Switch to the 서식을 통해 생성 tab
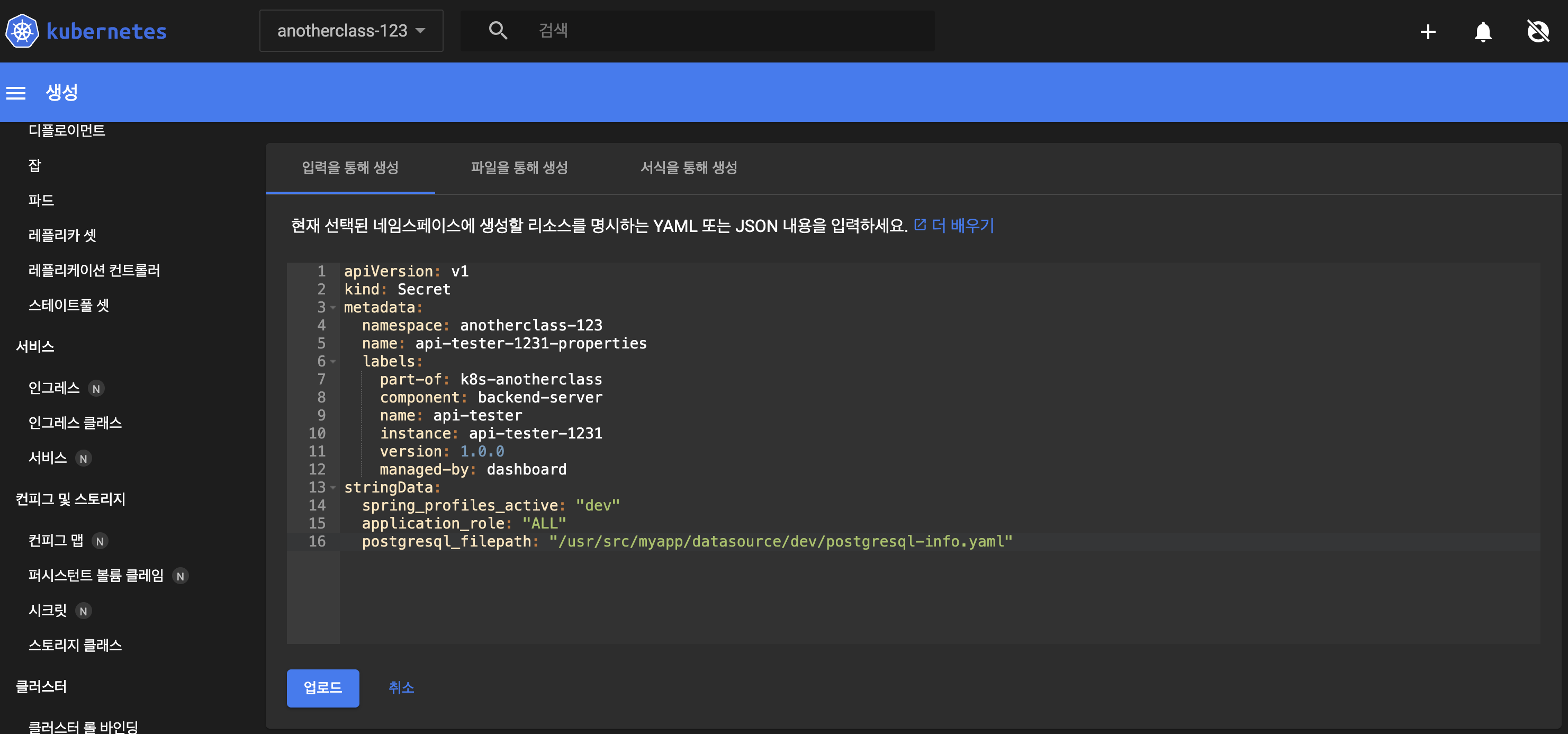Image resolution: width=1568 pixels, height=734 pixels. (688, 167)
